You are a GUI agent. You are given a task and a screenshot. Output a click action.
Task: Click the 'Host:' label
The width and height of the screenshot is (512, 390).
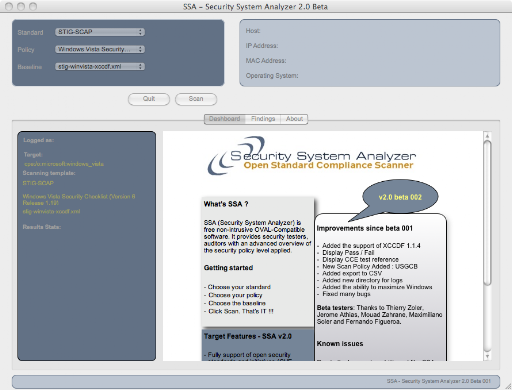tap(253, 31)
